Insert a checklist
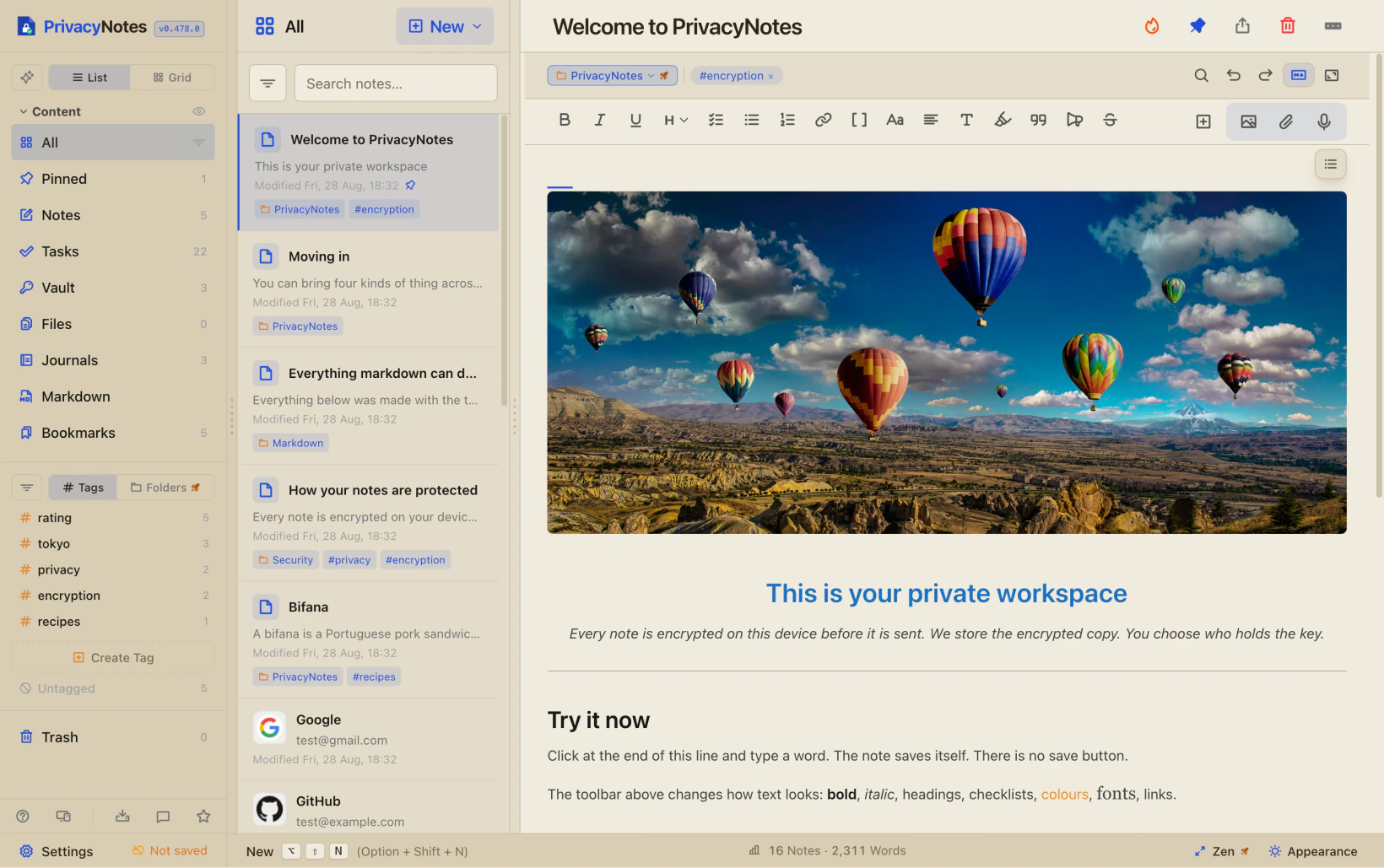 point(716,120)
